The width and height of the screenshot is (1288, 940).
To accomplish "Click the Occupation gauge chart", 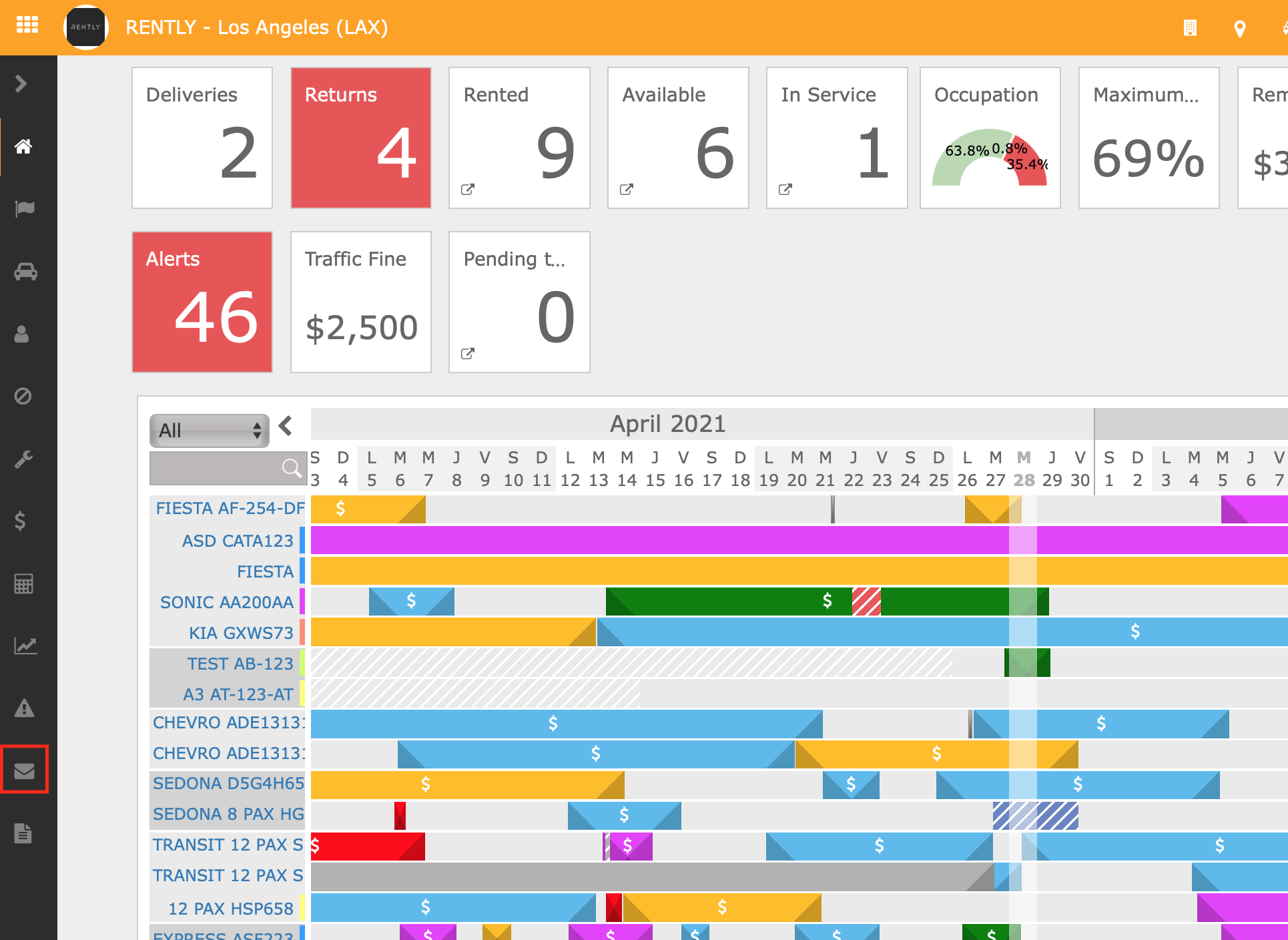I will point(990,158).
